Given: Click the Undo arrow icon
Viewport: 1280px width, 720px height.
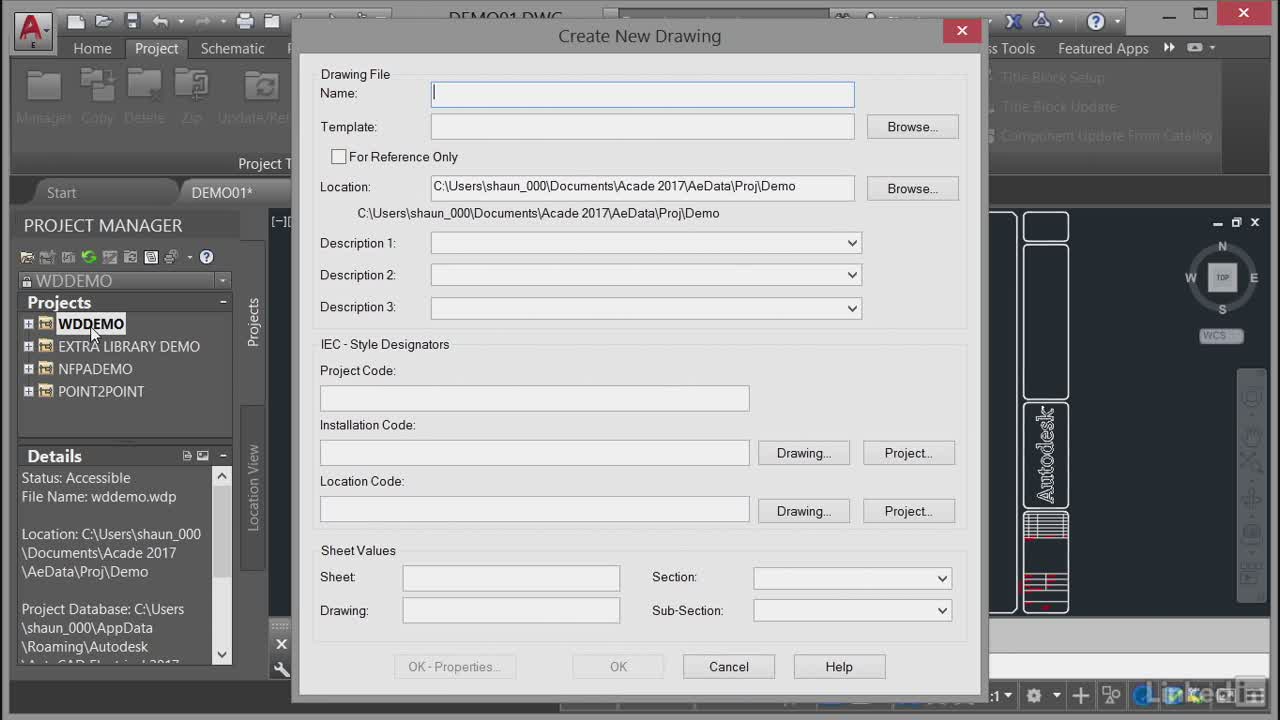Looking at the screenshot, I should pos(160,20).
